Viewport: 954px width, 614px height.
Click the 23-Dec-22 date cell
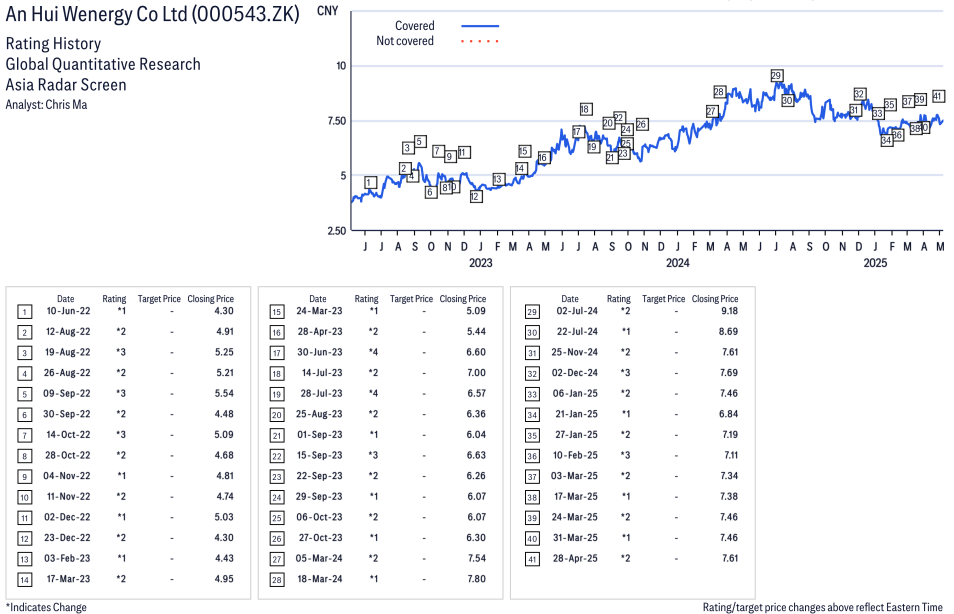(67, 538)
